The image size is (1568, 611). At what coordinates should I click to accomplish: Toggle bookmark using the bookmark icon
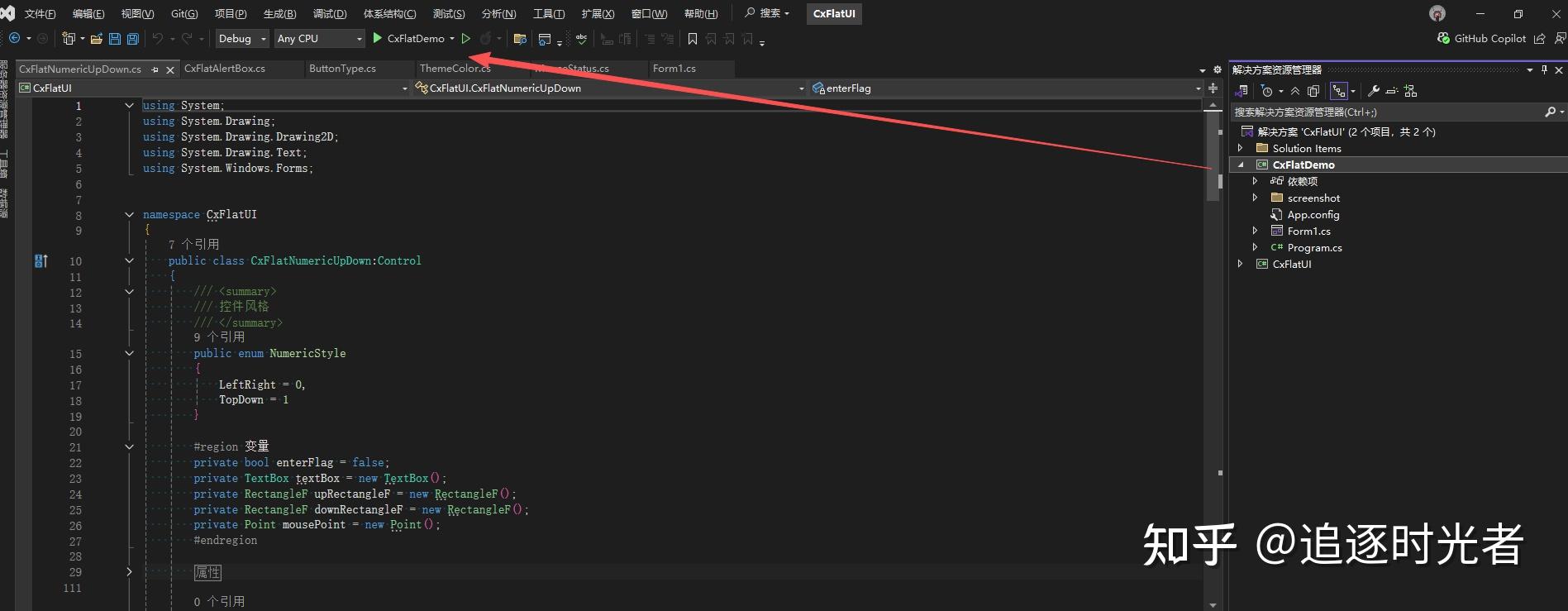tap(693, 39)
